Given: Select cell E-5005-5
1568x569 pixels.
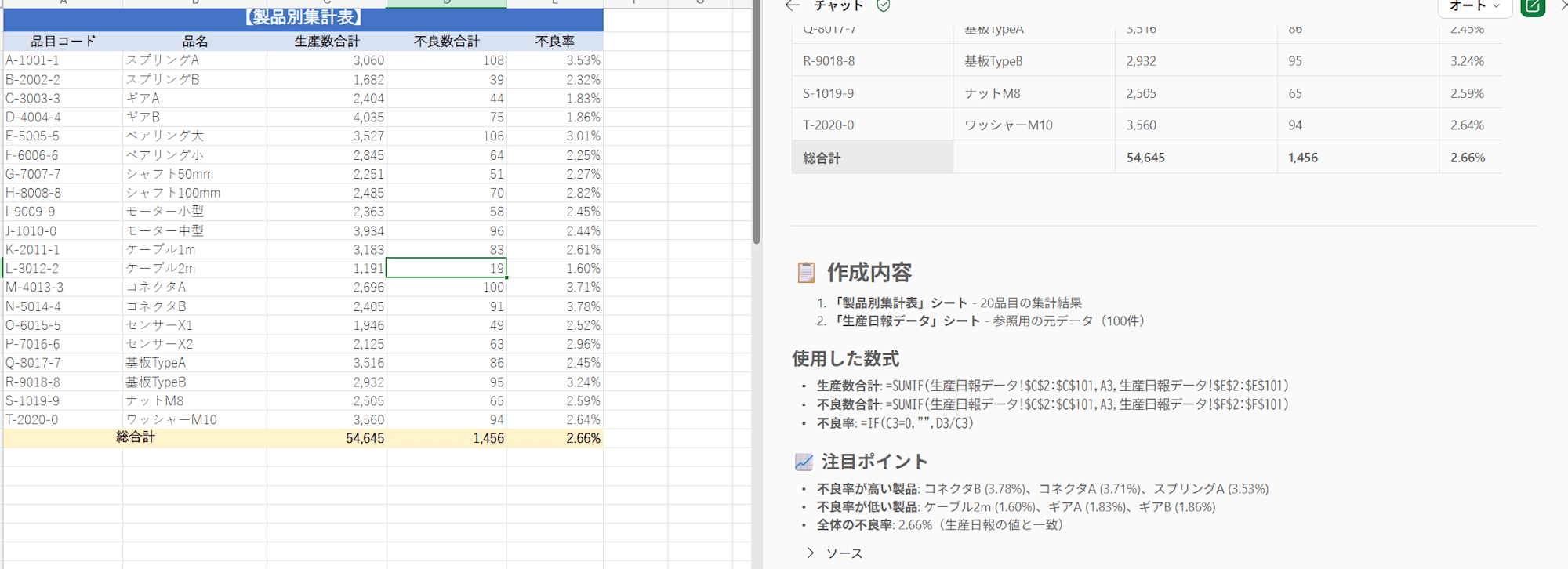Looking at the screenshot, I should pos(63,136).
